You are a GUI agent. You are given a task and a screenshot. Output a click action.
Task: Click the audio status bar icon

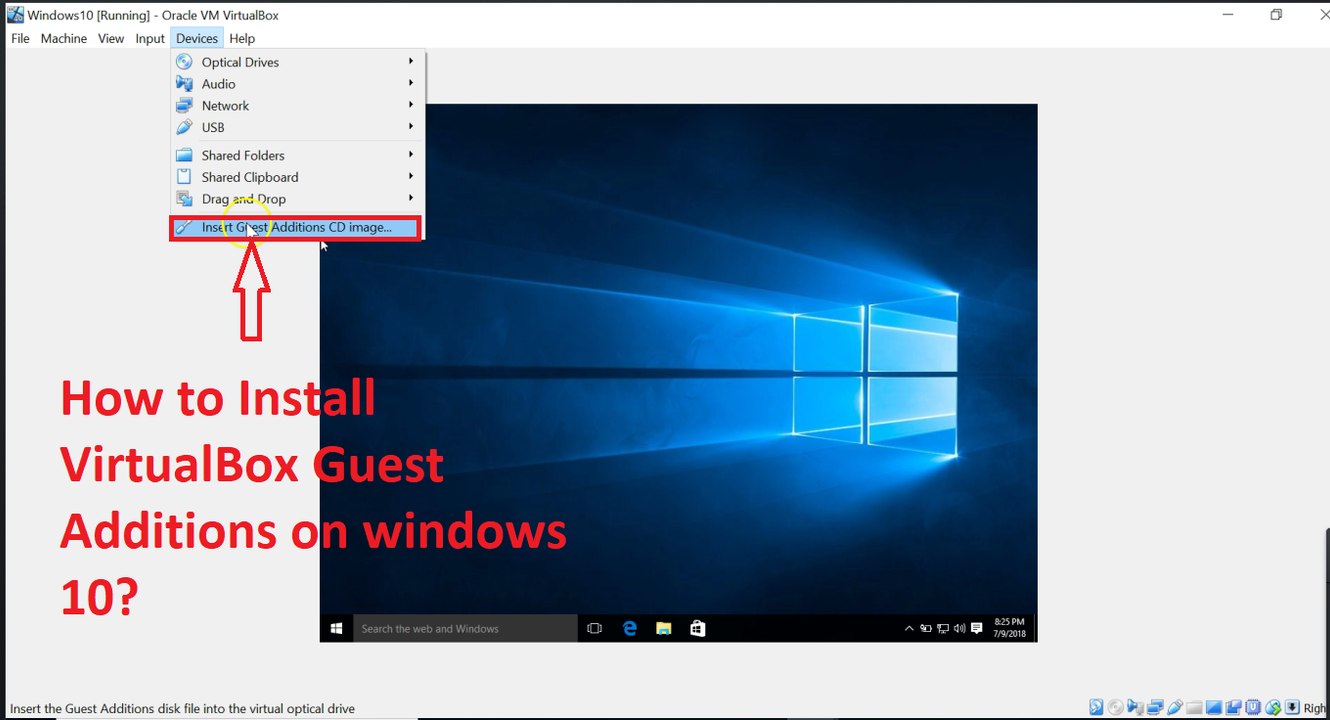[x=1135, y=707]
